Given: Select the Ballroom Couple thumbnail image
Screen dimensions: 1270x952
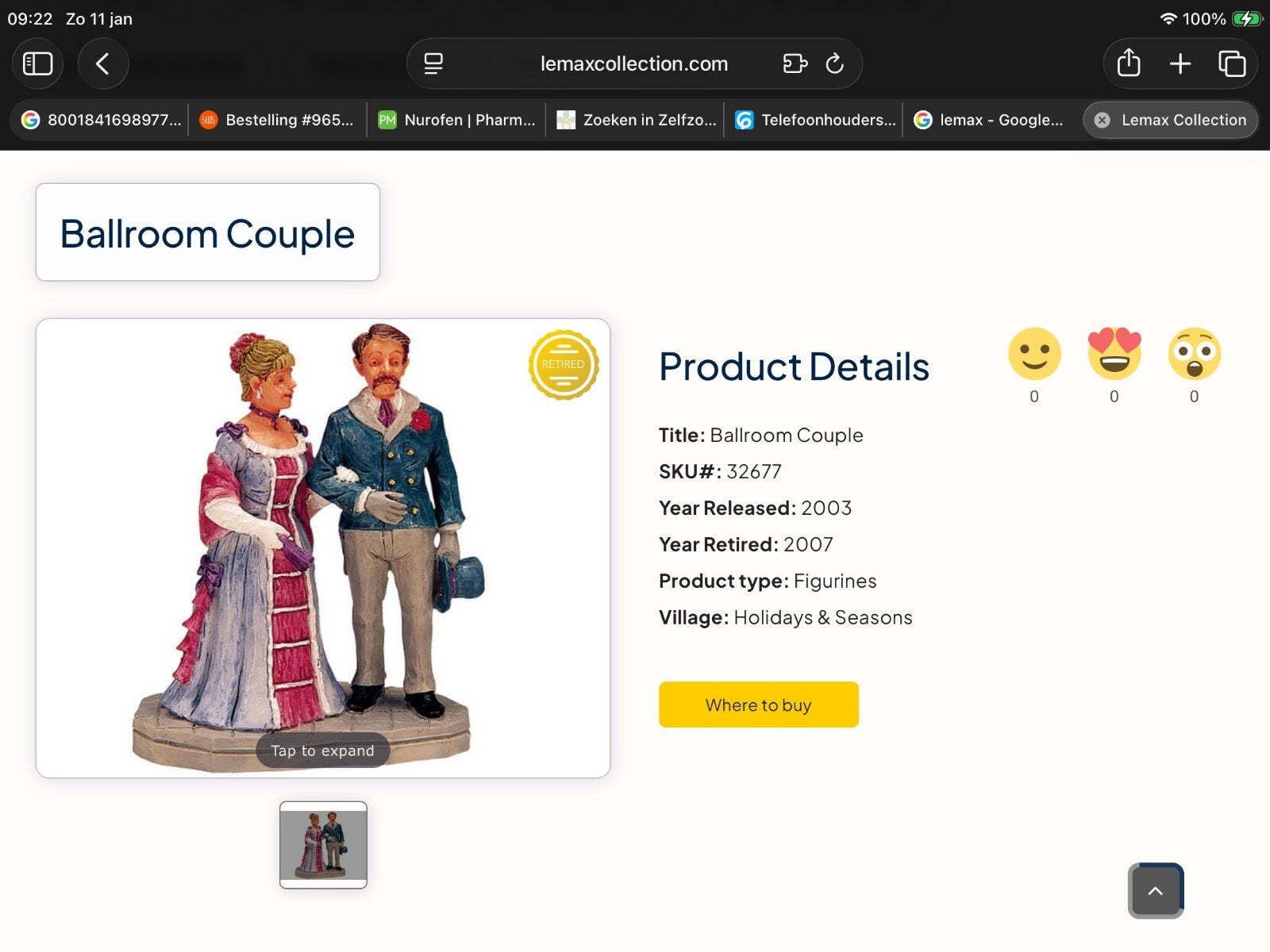Looking at the screenshot, I should pyautogui.click(x=323, y=845).
